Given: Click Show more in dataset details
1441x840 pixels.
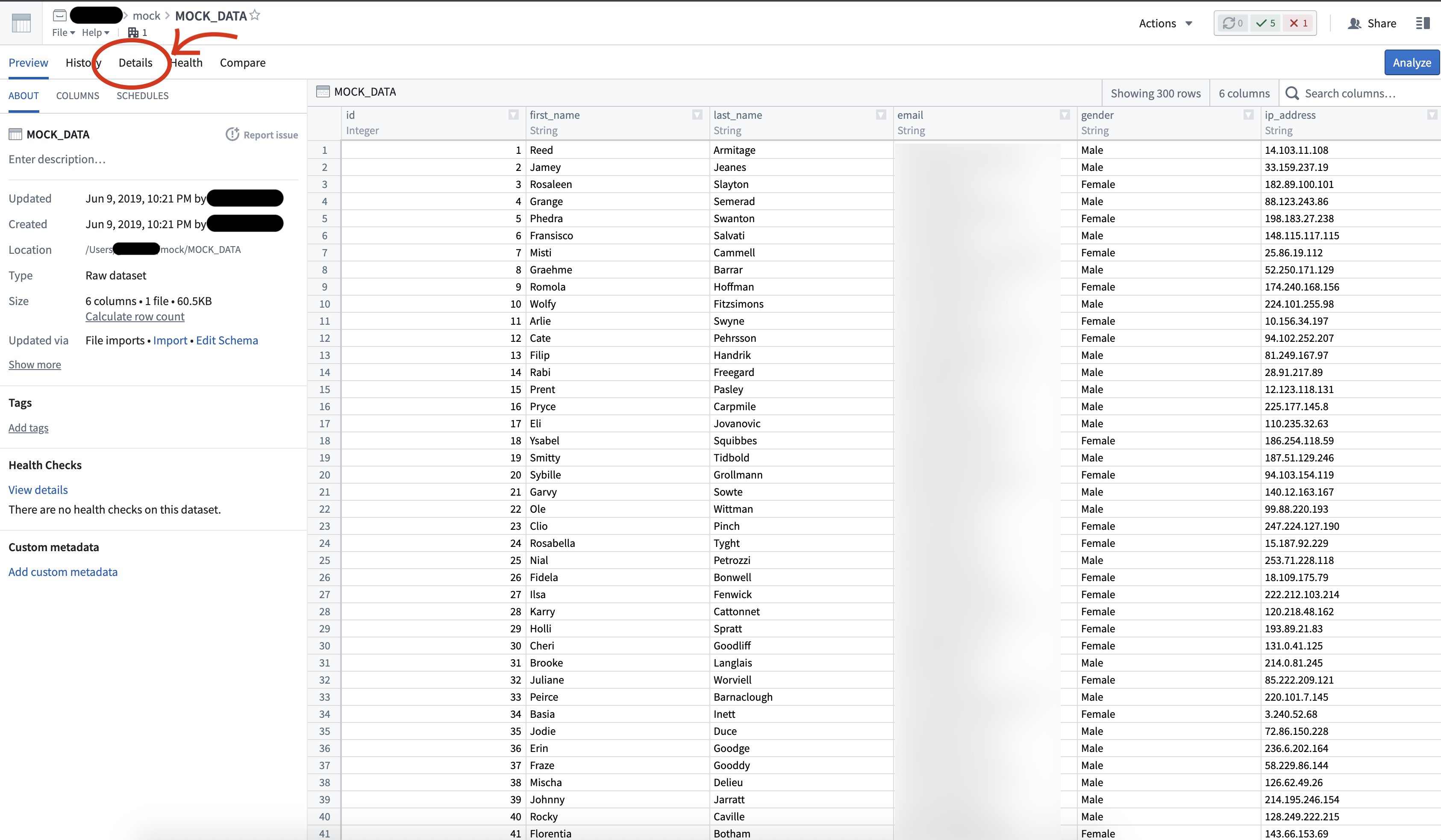Looking at the screenshot, I should pos(34,364).
